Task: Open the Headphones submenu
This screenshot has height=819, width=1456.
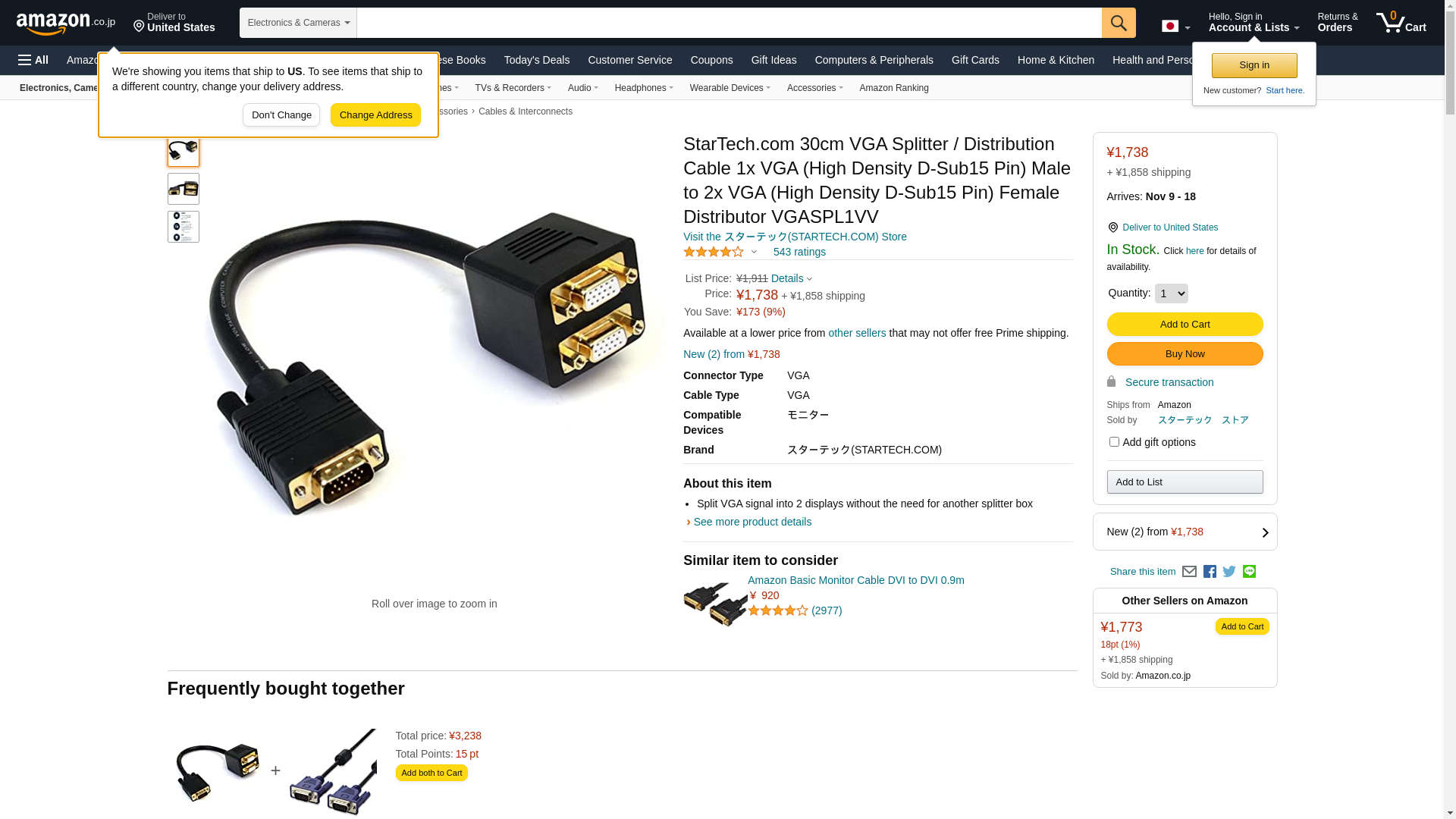Action: click(x=644, y=88)
